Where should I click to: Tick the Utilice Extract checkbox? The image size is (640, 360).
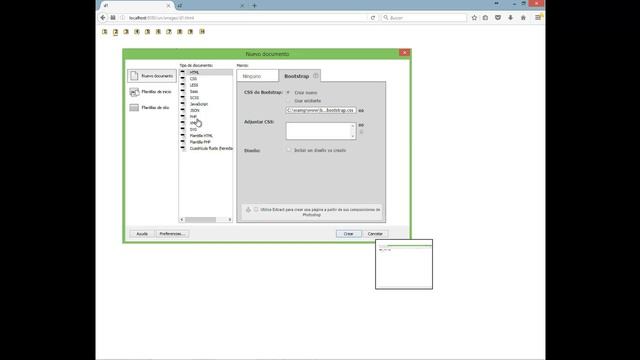click(256, 209)
